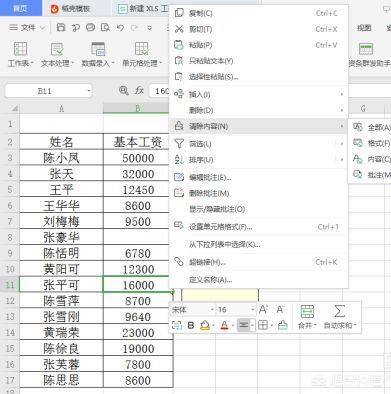
Task: Click the magnifier zoom icon beside fx
Action: point(124,90)
